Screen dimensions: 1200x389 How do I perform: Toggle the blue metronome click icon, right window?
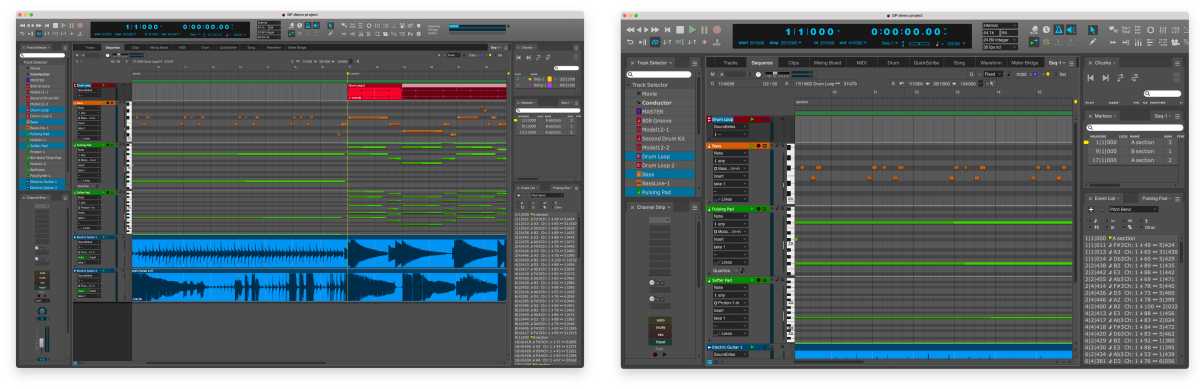1058,30
